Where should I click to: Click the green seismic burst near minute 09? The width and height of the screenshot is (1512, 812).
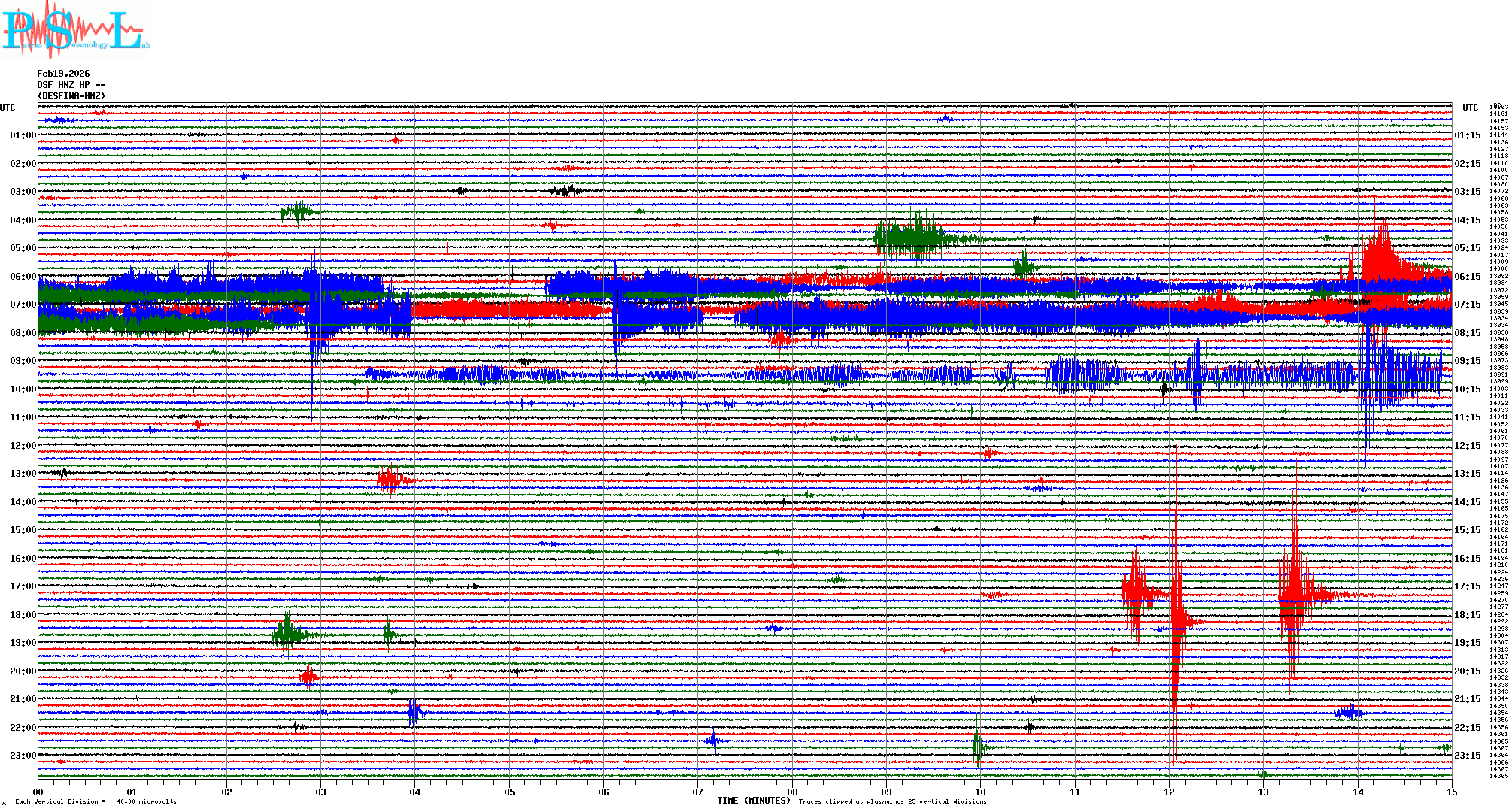click(x=910, y=238)
